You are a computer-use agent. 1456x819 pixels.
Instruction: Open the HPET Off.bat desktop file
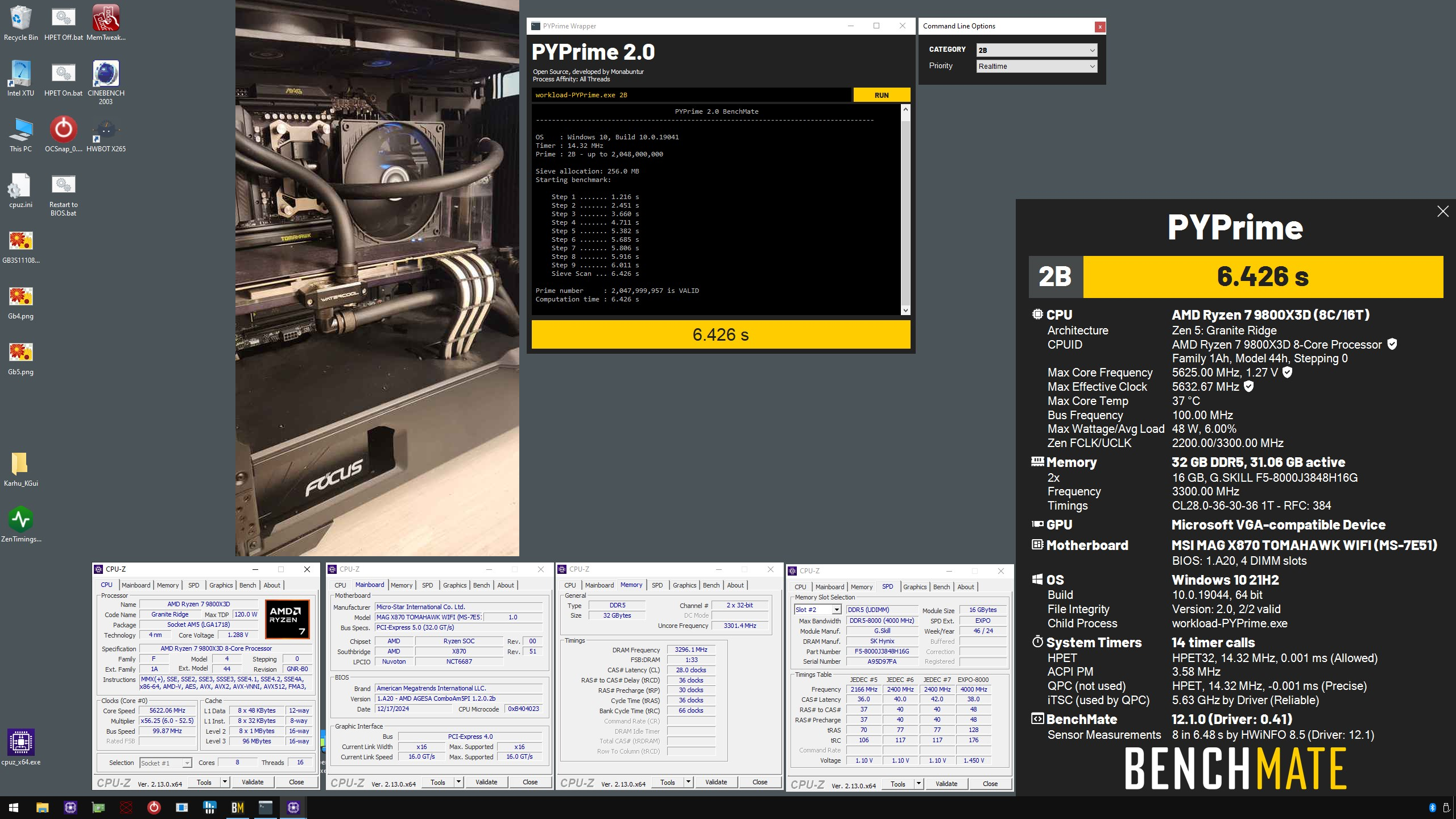tap(63, 23)
